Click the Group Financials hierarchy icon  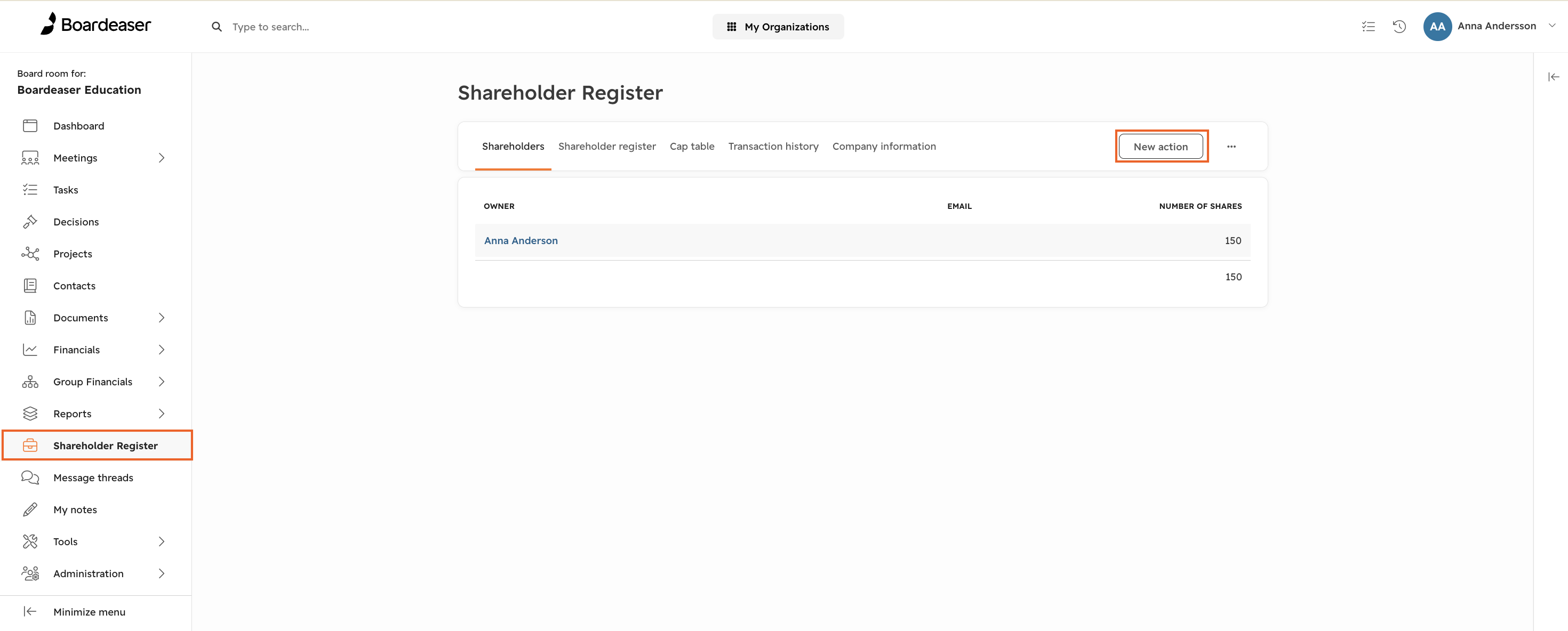(x=30, y=382)
